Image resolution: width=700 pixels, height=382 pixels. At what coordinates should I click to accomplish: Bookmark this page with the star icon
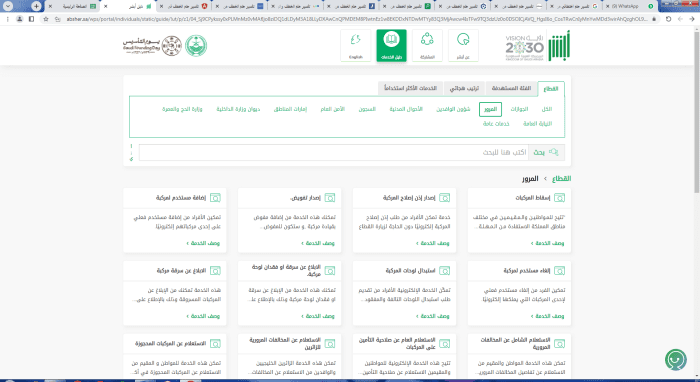click(46, 19)
